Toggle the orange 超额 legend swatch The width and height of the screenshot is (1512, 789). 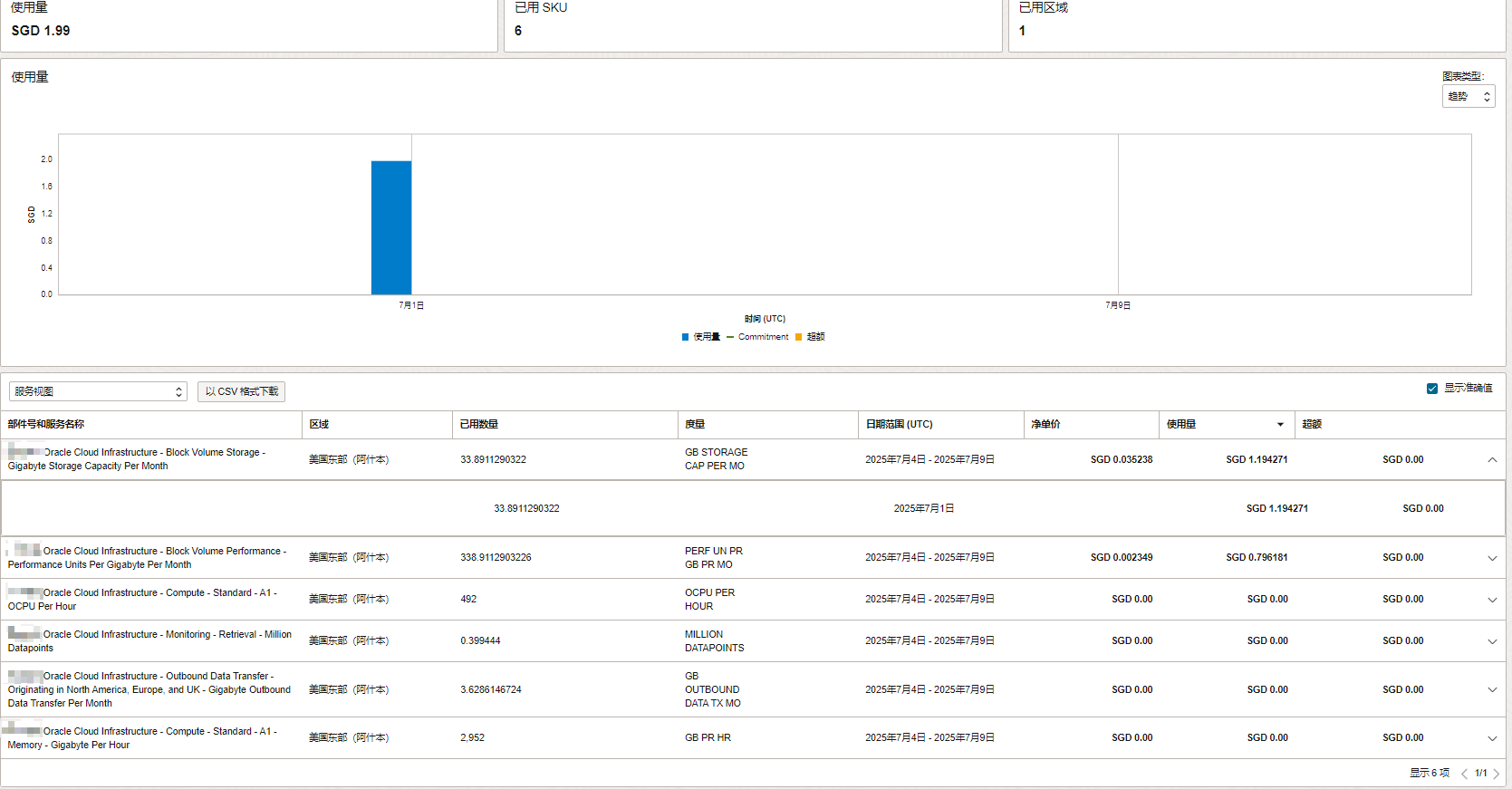[799, 337]
